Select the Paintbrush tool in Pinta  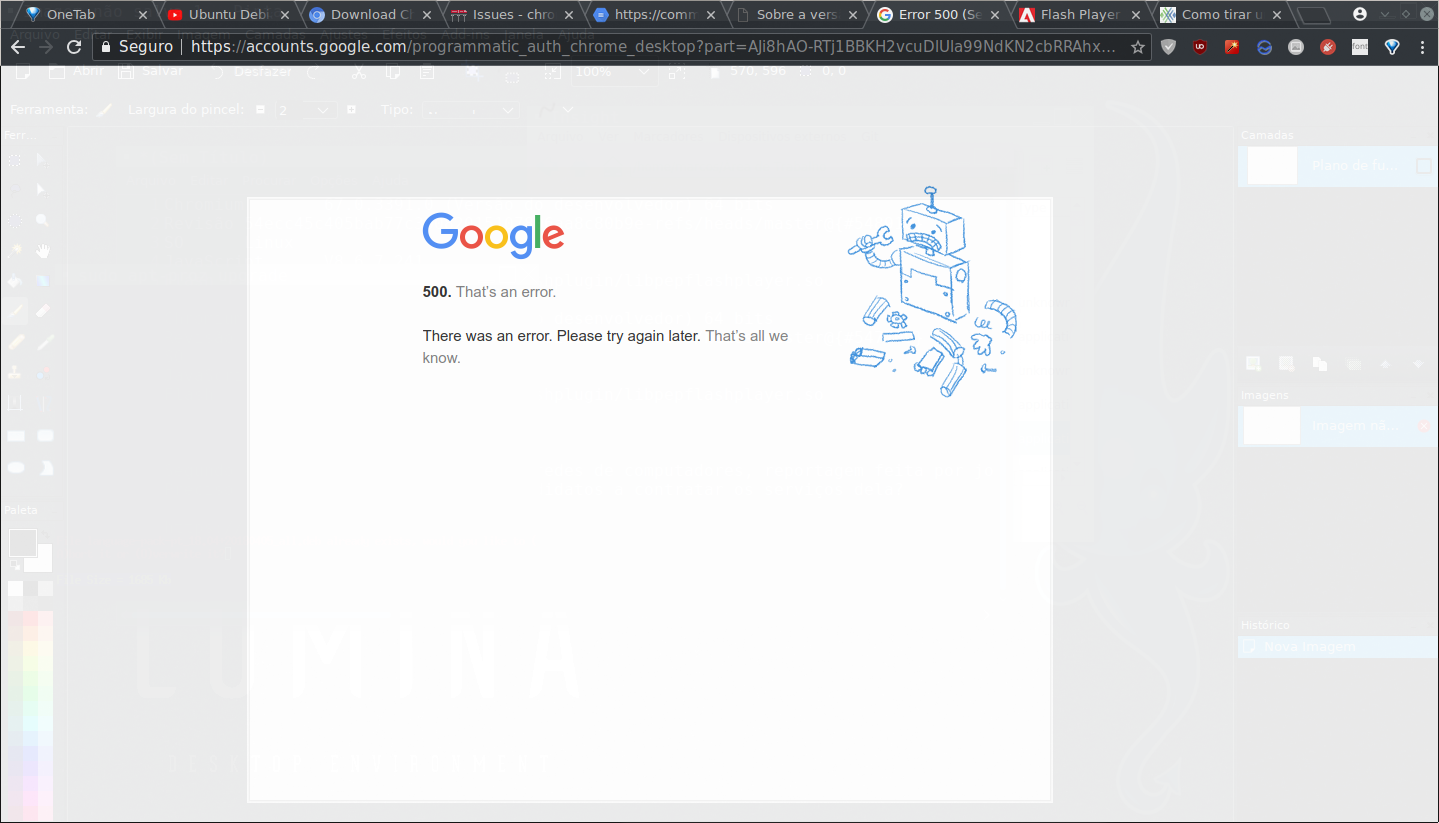15,312
